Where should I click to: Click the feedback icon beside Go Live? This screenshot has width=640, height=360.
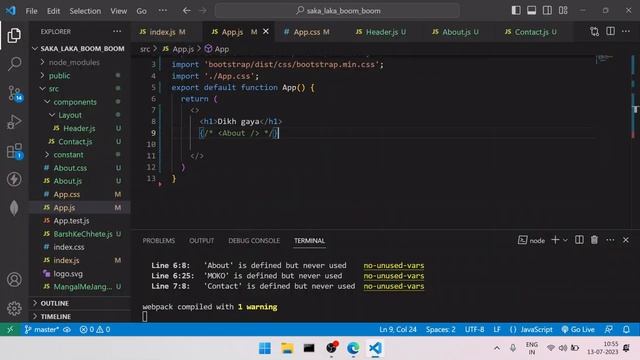pos(609,329)
